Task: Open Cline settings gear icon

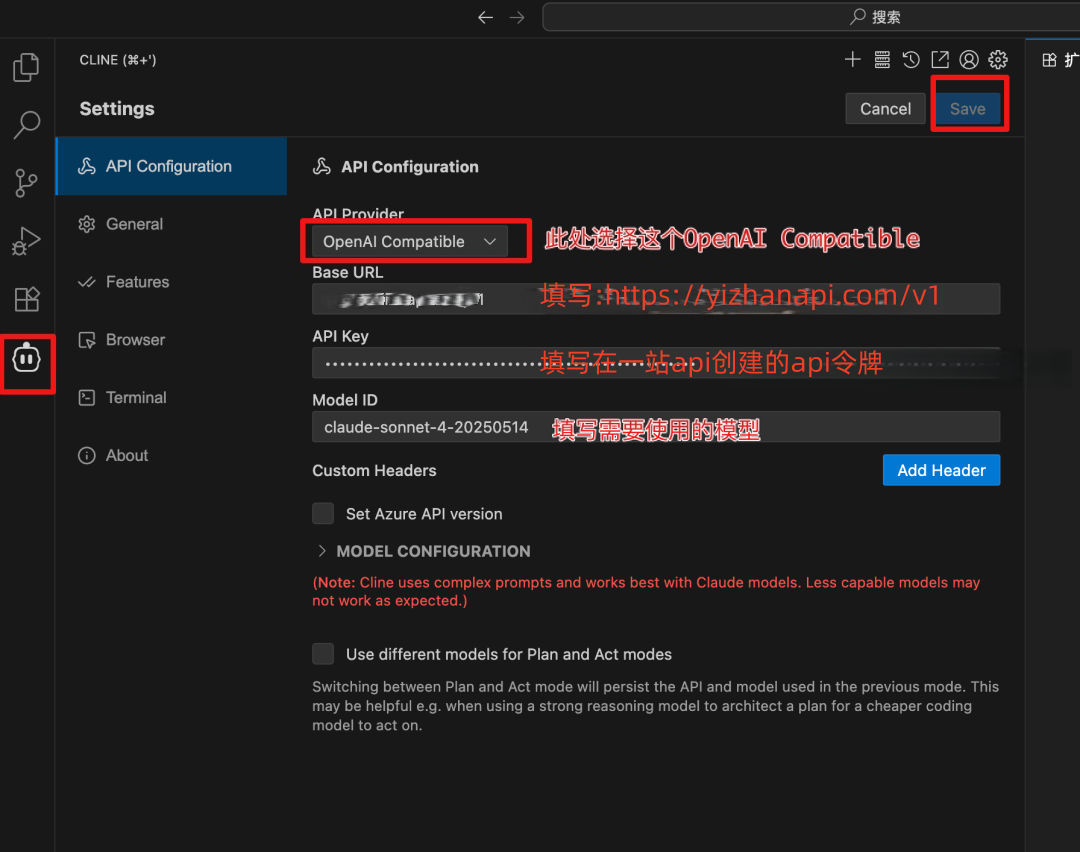Action: 997,60
